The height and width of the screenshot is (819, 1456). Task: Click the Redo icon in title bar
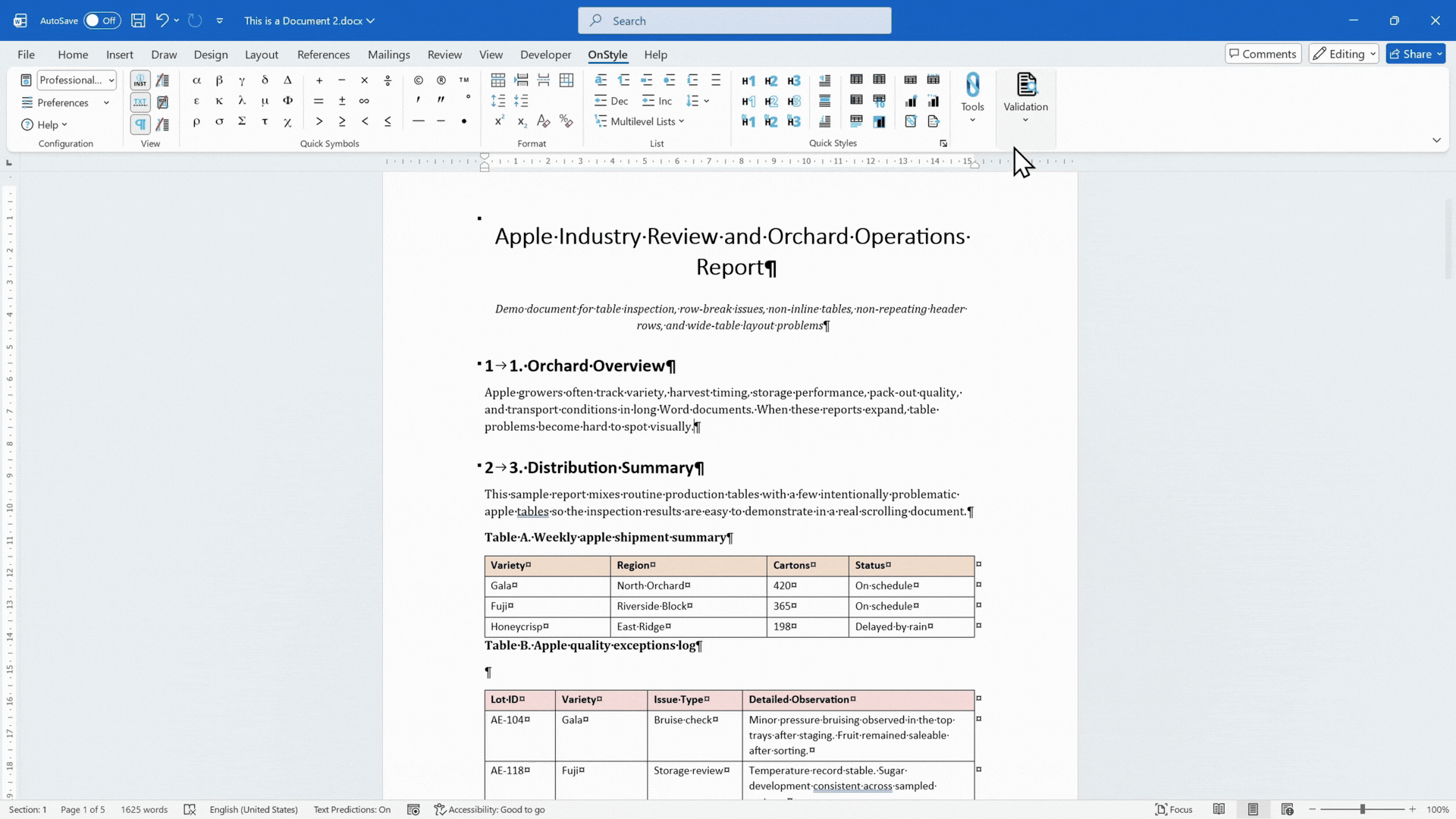point(195,20)
